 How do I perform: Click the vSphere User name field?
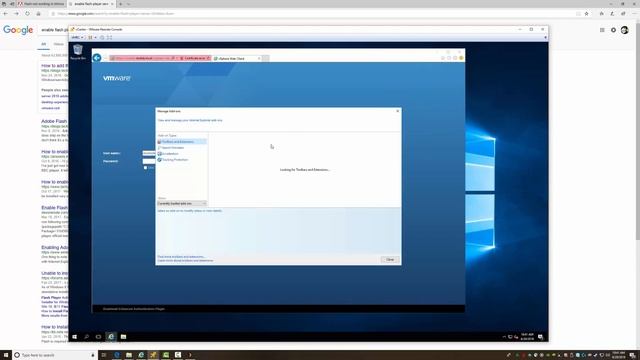(x=149, y=153)
